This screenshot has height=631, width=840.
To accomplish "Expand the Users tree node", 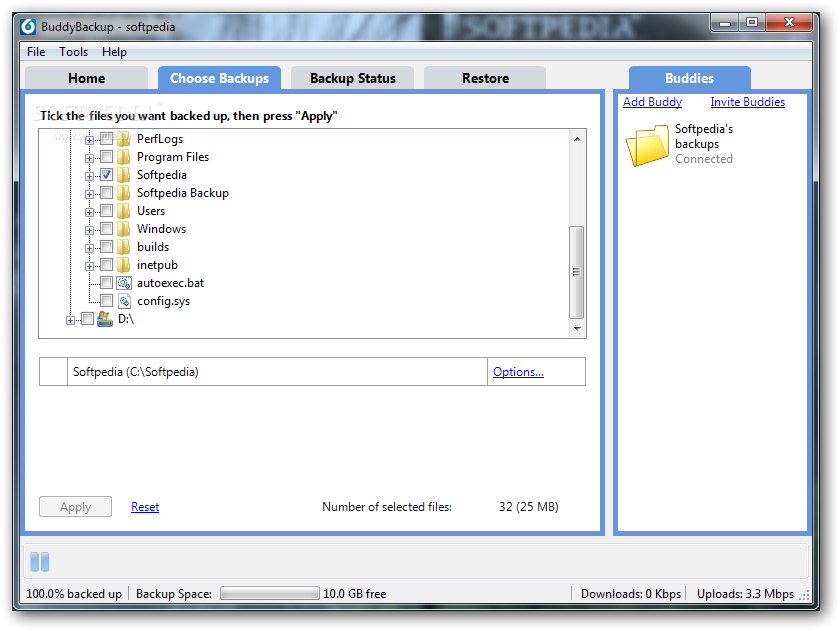I will tap(89, 213).
